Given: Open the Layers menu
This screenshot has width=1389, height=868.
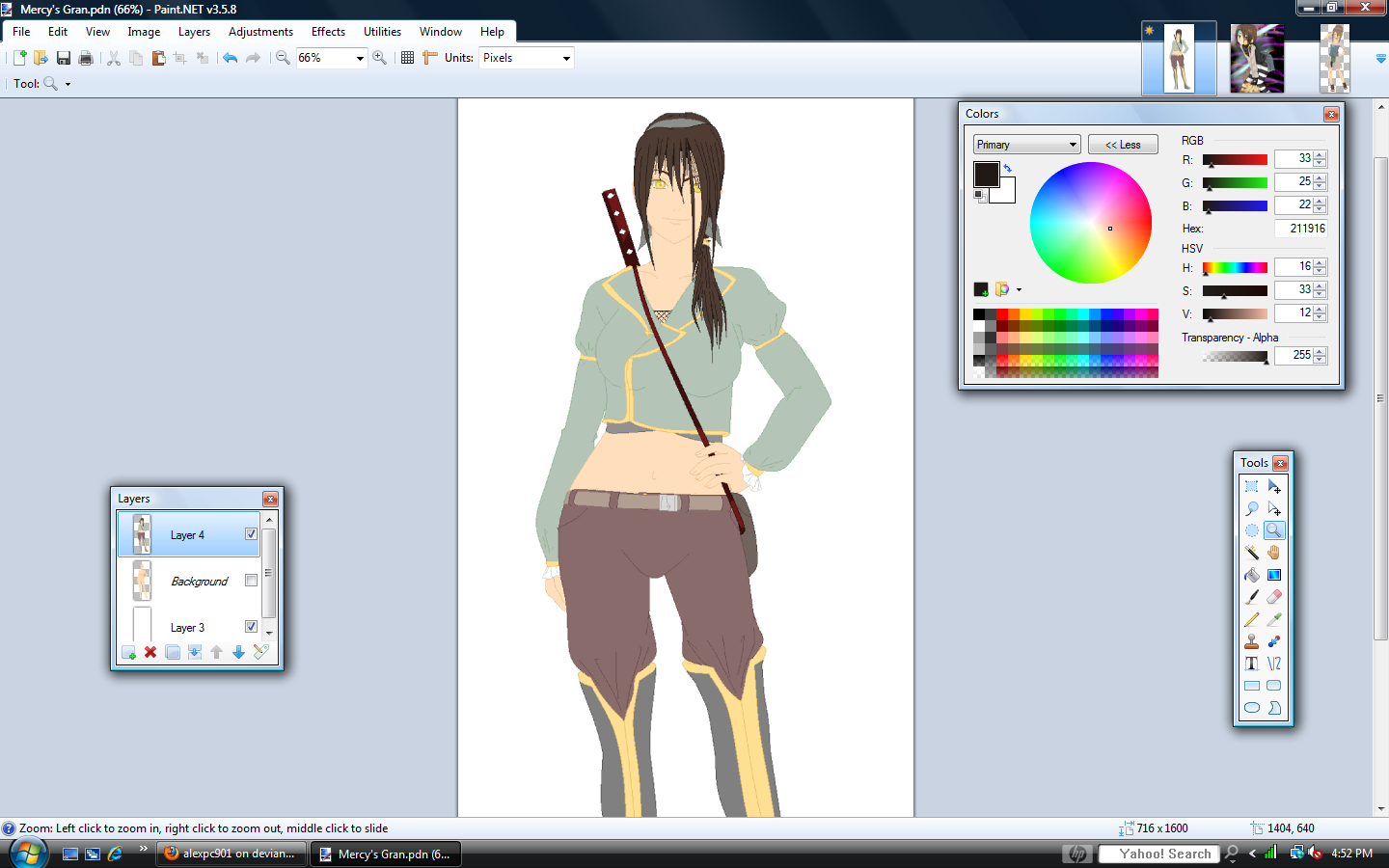Looking at the screenshot, I should [194, 32].
